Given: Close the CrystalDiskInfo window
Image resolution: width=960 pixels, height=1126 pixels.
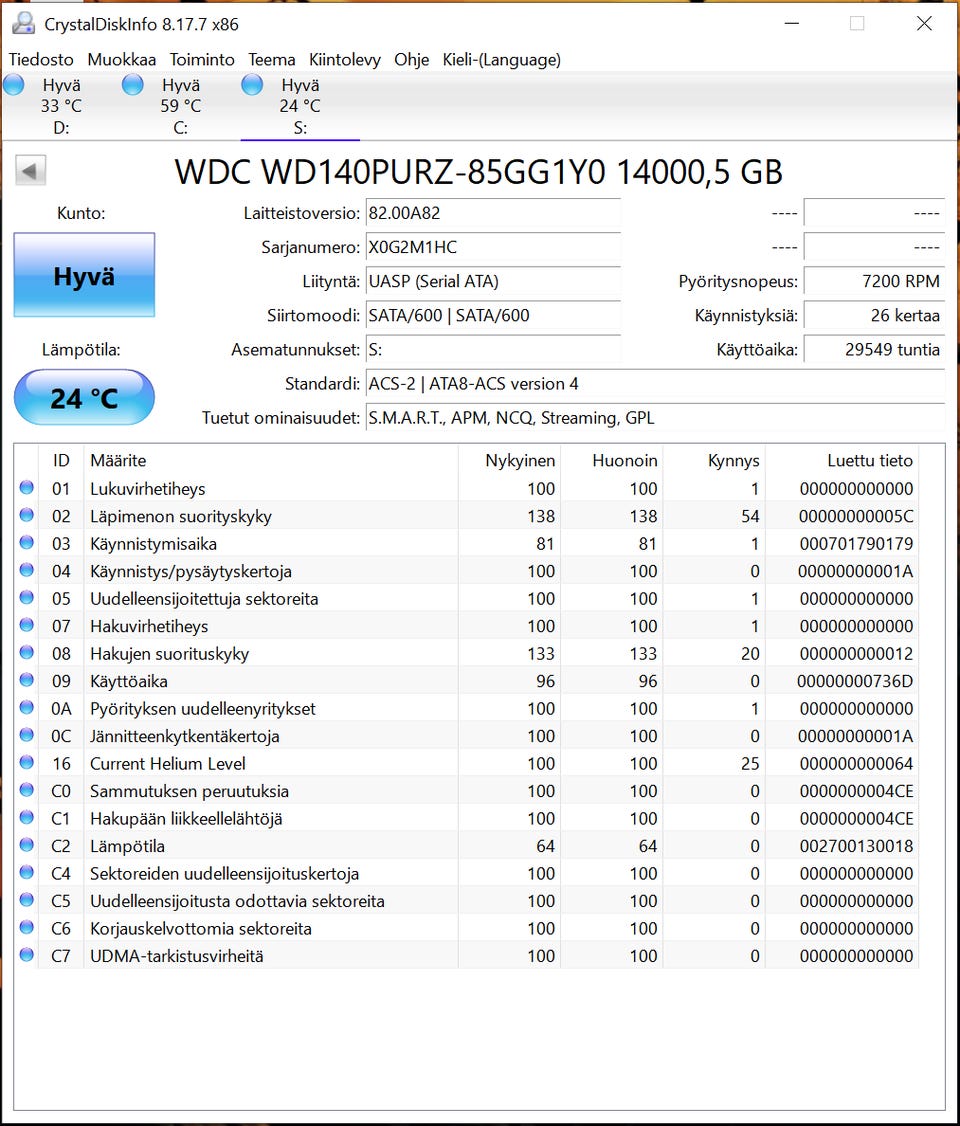Looking at the screenshot, I should [924, 24].
